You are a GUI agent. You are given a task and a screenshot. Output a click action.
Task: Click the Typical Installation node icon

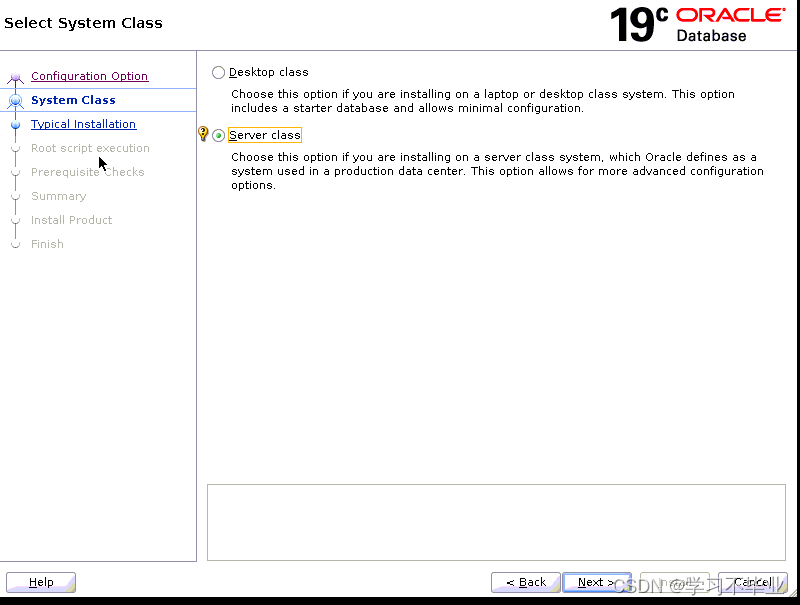15,124
